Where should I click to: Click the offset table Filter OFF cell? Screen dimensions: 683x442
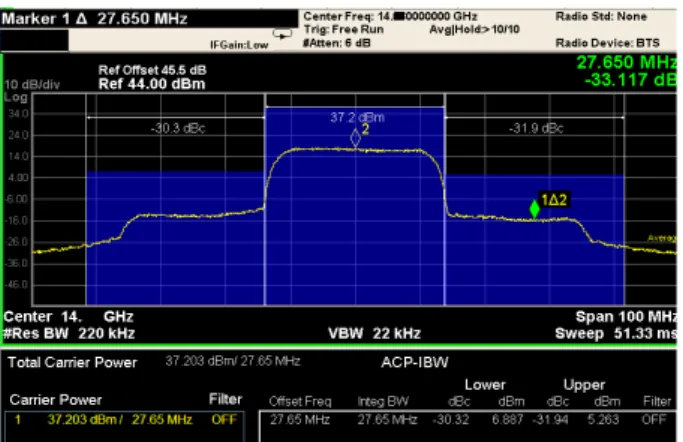coord(654,420)
